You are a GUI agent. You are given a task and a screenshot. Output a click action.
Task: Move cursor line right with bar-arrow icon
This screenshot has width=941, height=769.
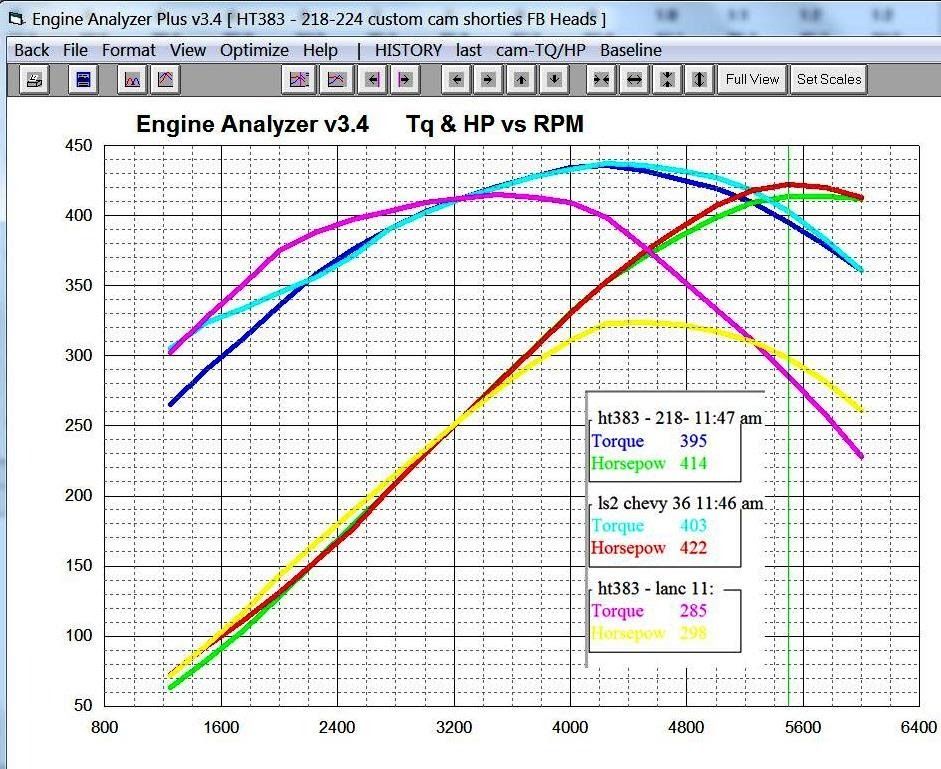click(405, 79)
